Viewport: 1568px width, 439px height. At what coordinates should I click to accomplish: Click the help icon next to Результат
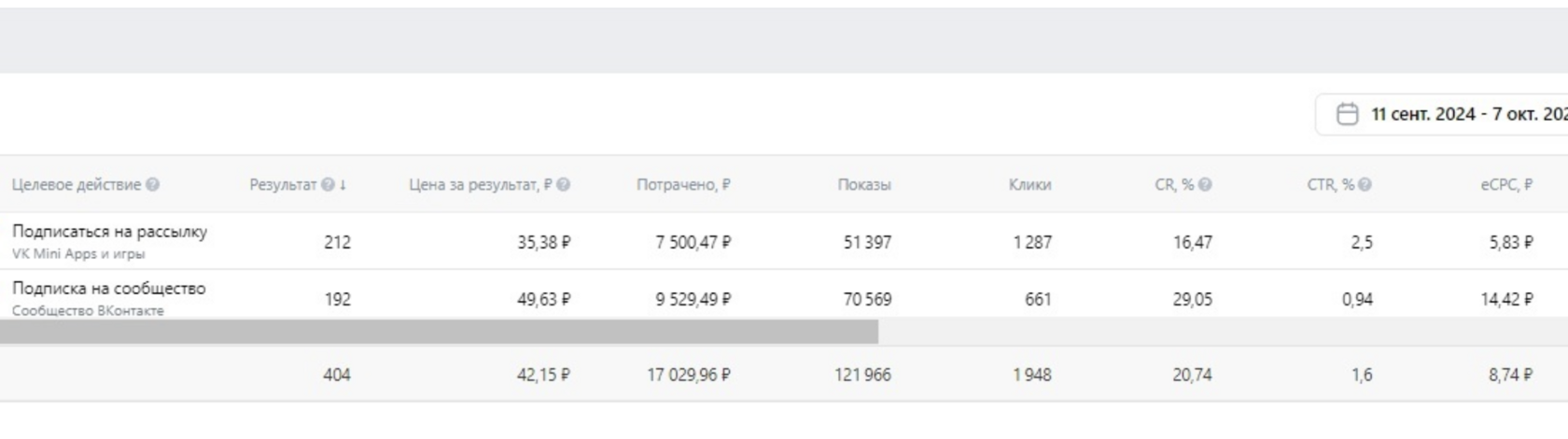click(328, 185)
